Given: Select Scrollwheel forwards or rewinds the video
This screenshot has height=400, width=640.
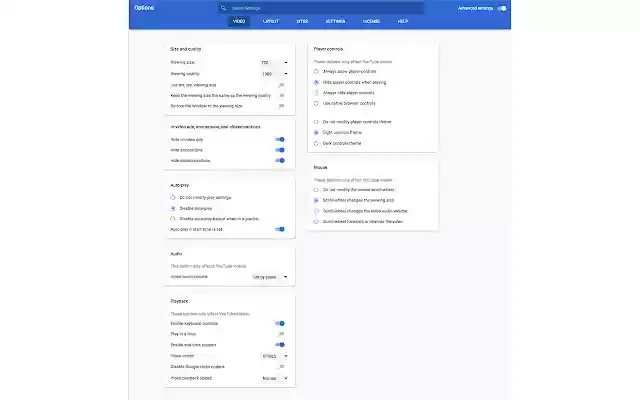Looking at the screenshot, I should (316, 222).
